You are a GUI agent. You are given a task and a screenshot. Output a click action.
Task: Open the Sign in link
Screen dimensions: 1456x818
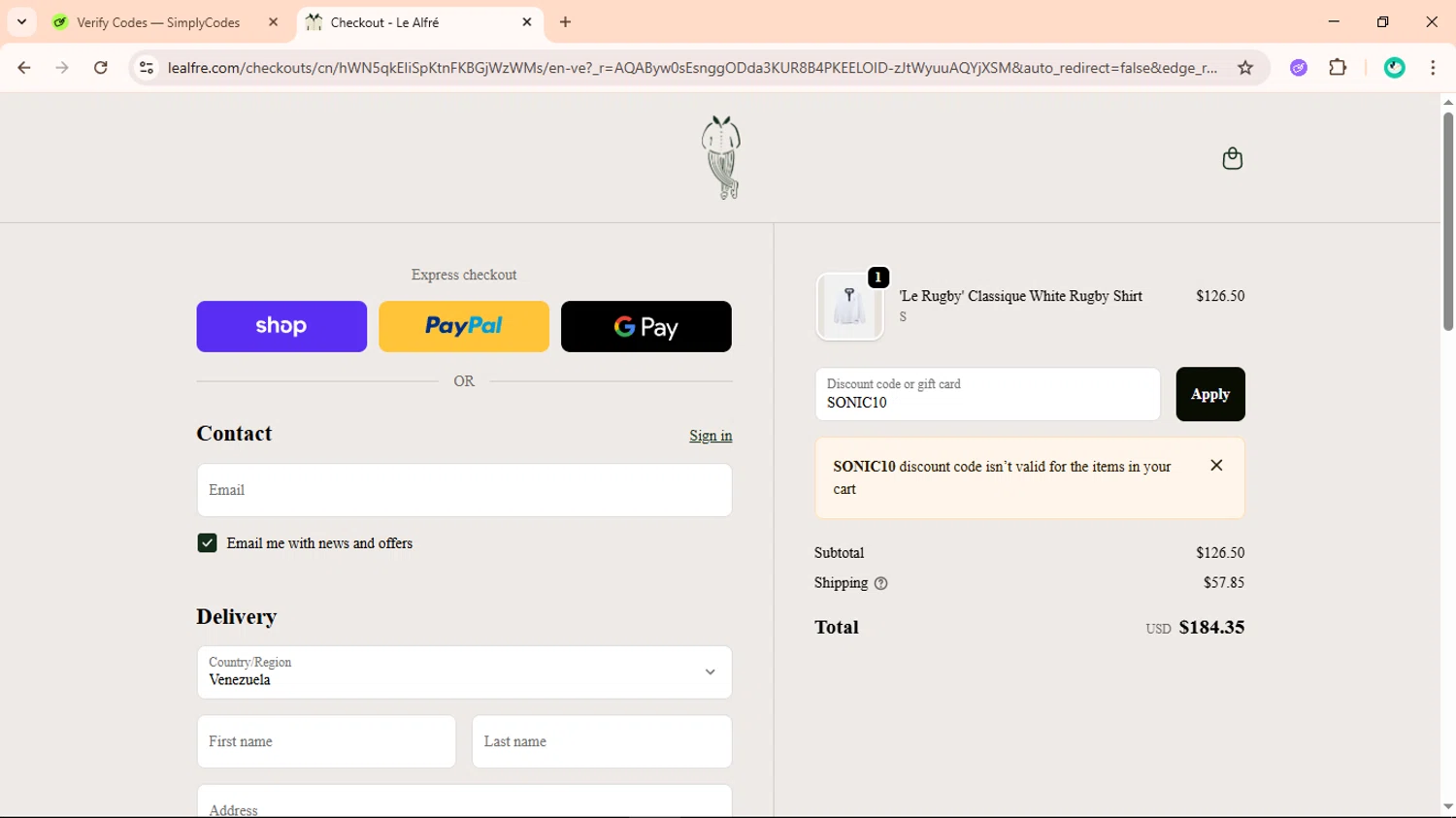(x=711, y=436)
